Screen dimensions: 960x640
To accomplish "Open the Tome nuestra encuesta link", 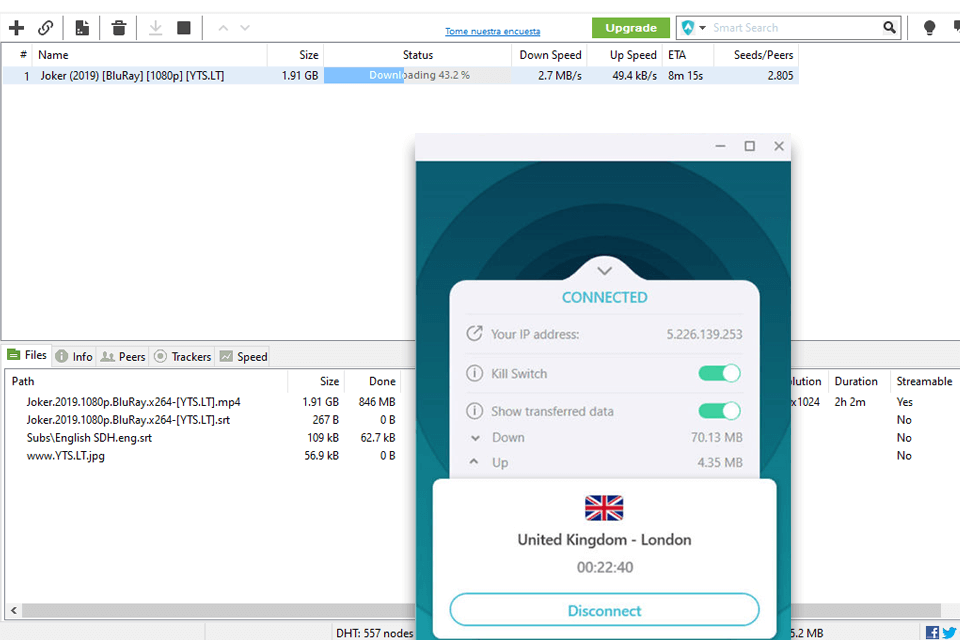I will 492,31.
